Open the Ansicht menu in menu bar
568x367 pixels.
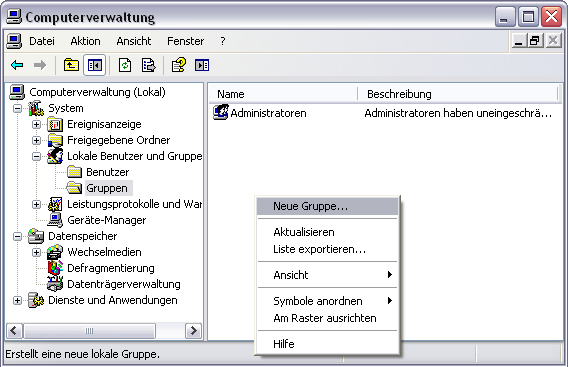[x=134, y=41]
